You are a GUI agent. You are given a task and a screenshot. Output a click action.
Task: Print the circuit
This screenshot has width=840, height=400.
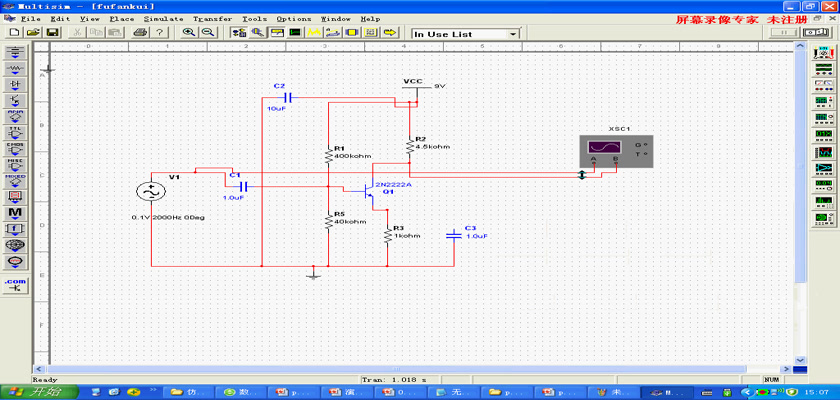pos(140,33)
